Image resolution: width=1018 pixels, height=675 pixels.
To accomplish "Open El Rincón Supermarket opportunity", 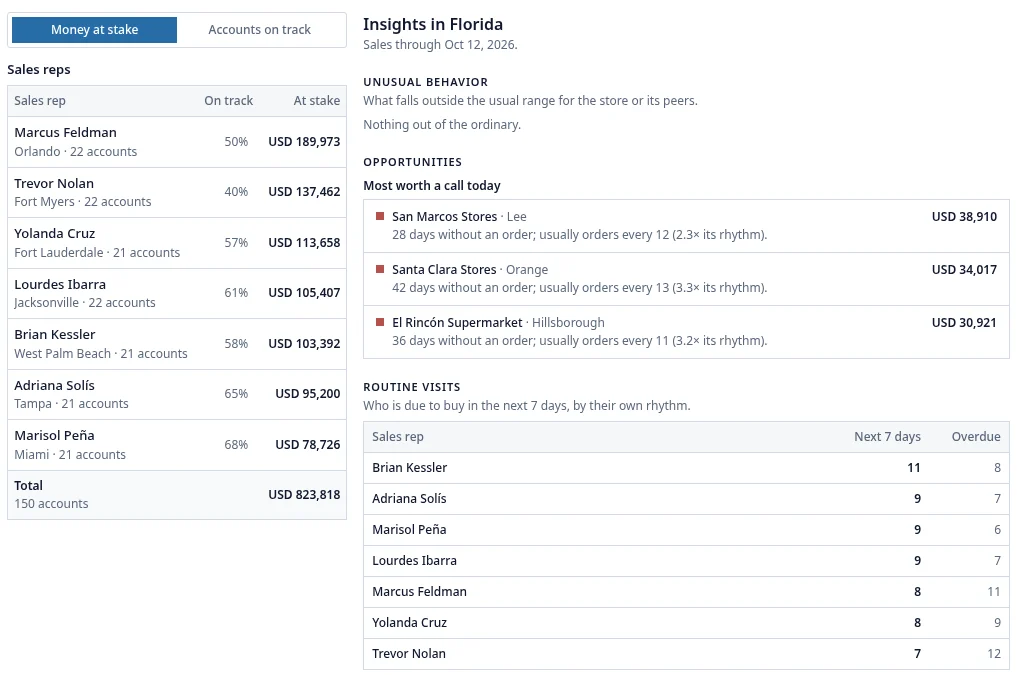I will 686,332.
